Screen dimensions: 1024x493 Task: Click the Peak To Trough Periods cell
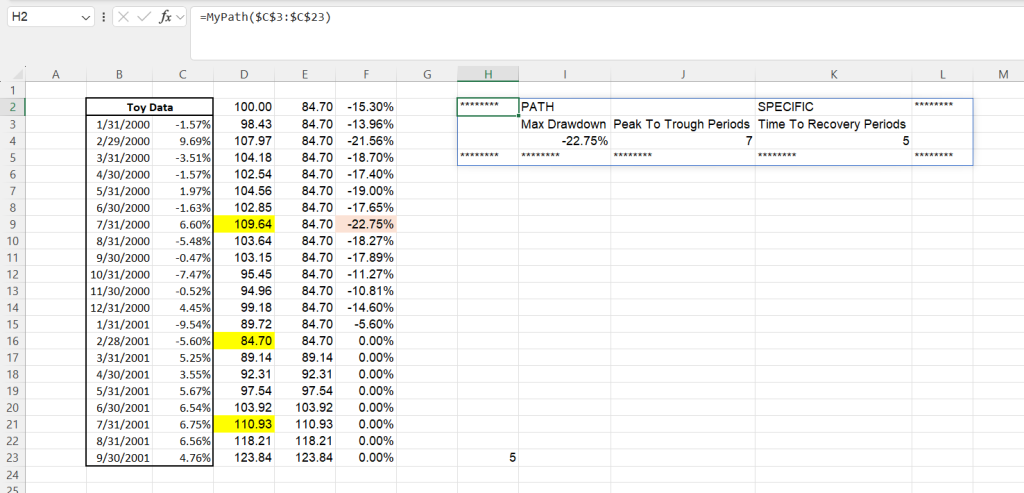(682, 124)
